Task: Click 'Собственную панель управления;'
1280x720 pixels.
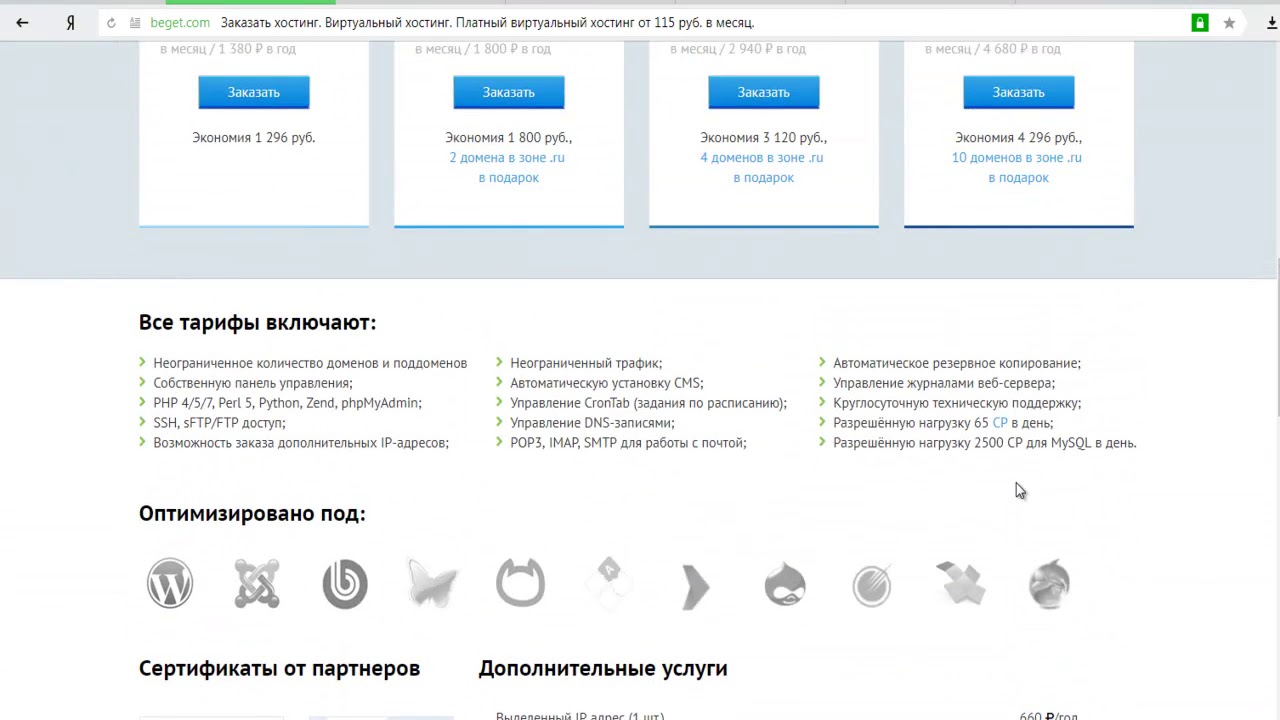Action: coord(253,383)
